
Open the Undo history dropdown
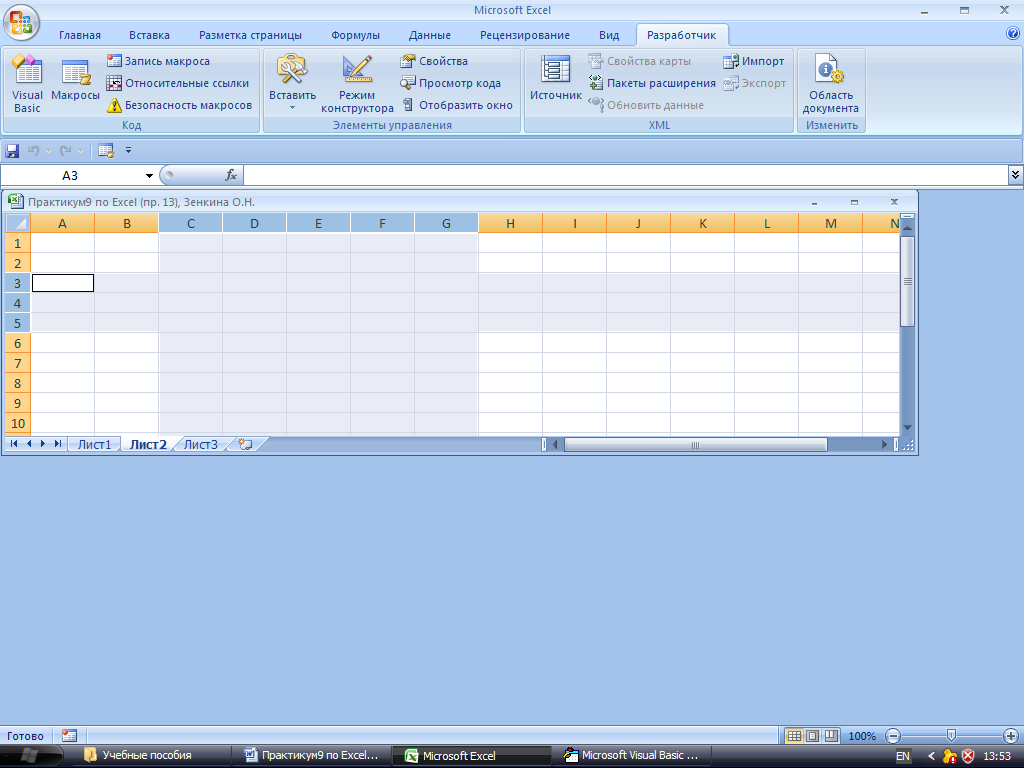[x=48, y=151]
